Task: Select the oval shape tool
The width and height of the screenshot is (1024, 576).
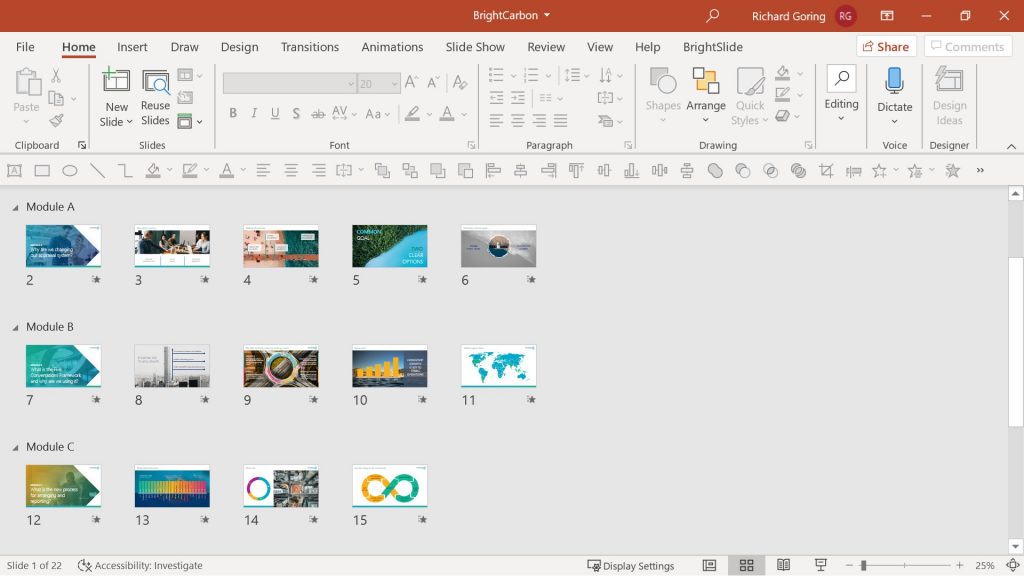Action: click(69, 170)
